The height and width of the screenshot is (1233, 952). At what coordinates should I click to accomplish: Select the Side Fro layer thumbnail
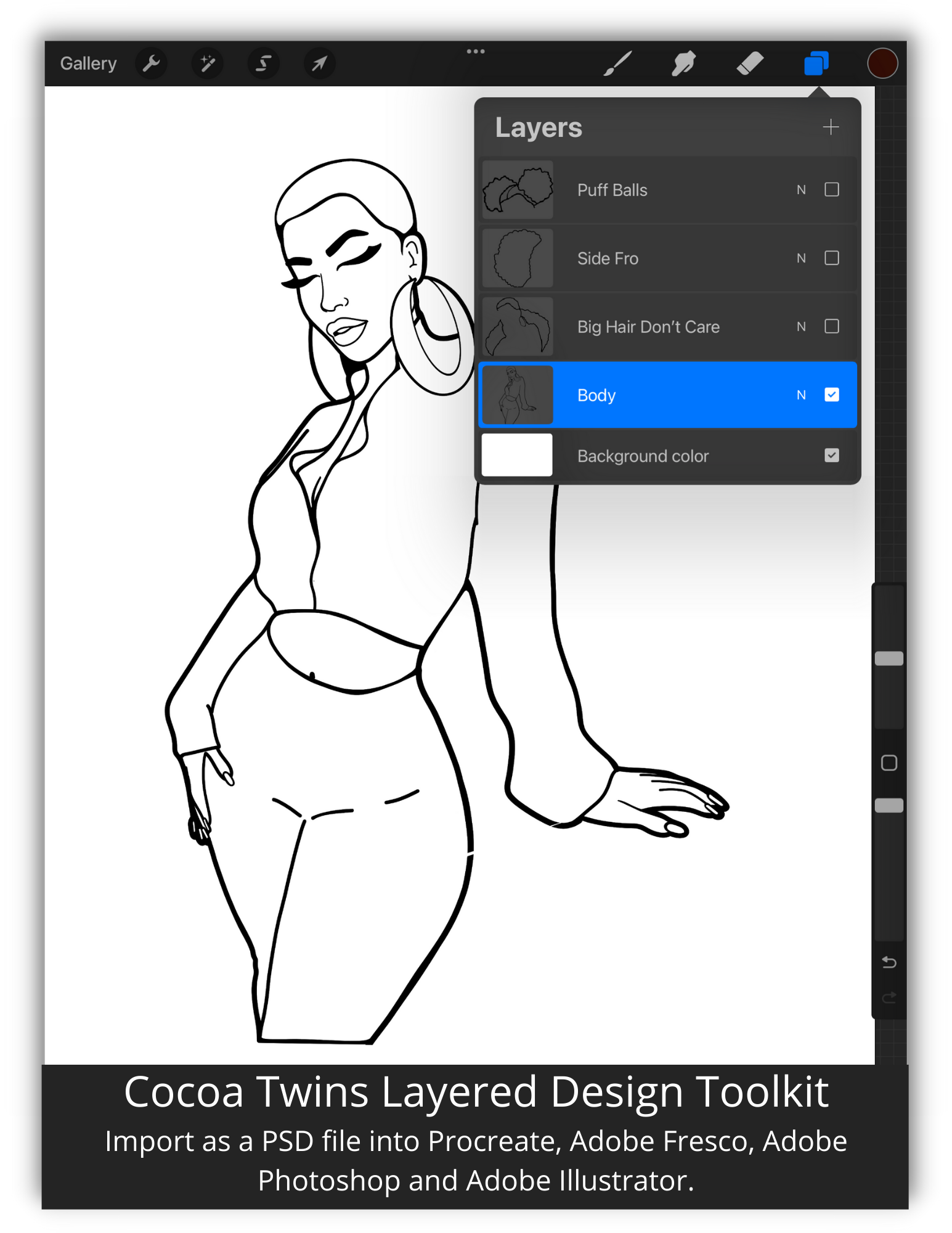coord(517,258)
